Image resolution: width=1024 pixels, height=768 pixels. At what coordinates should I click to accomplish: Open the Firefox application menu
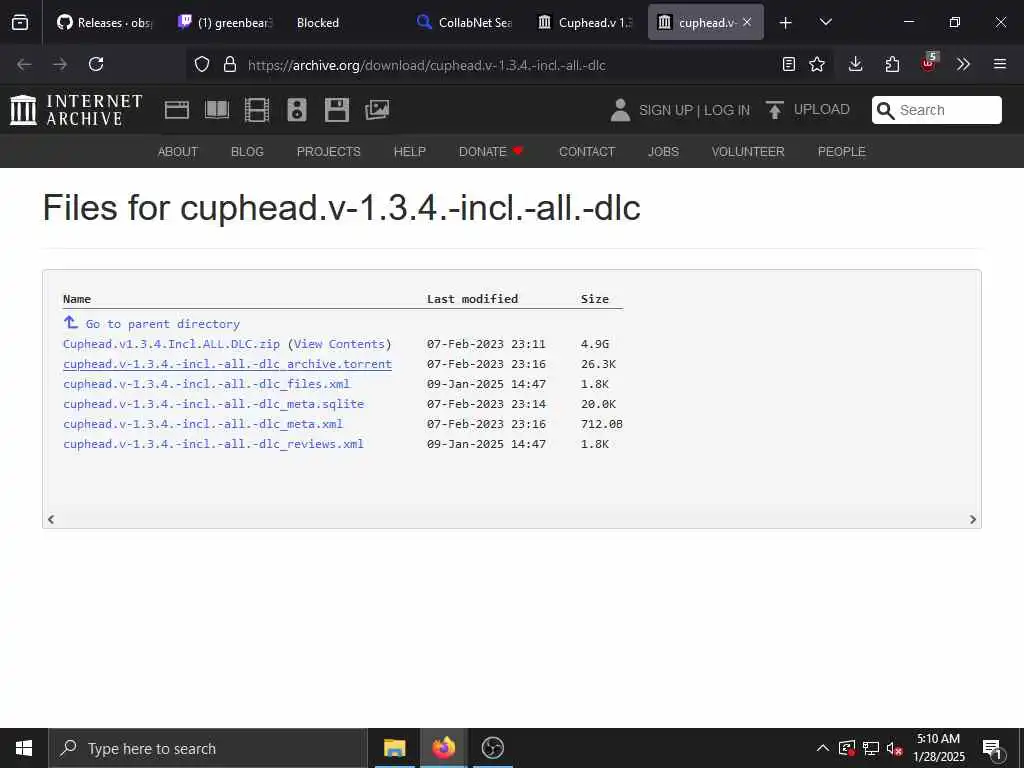point(1000,64)
